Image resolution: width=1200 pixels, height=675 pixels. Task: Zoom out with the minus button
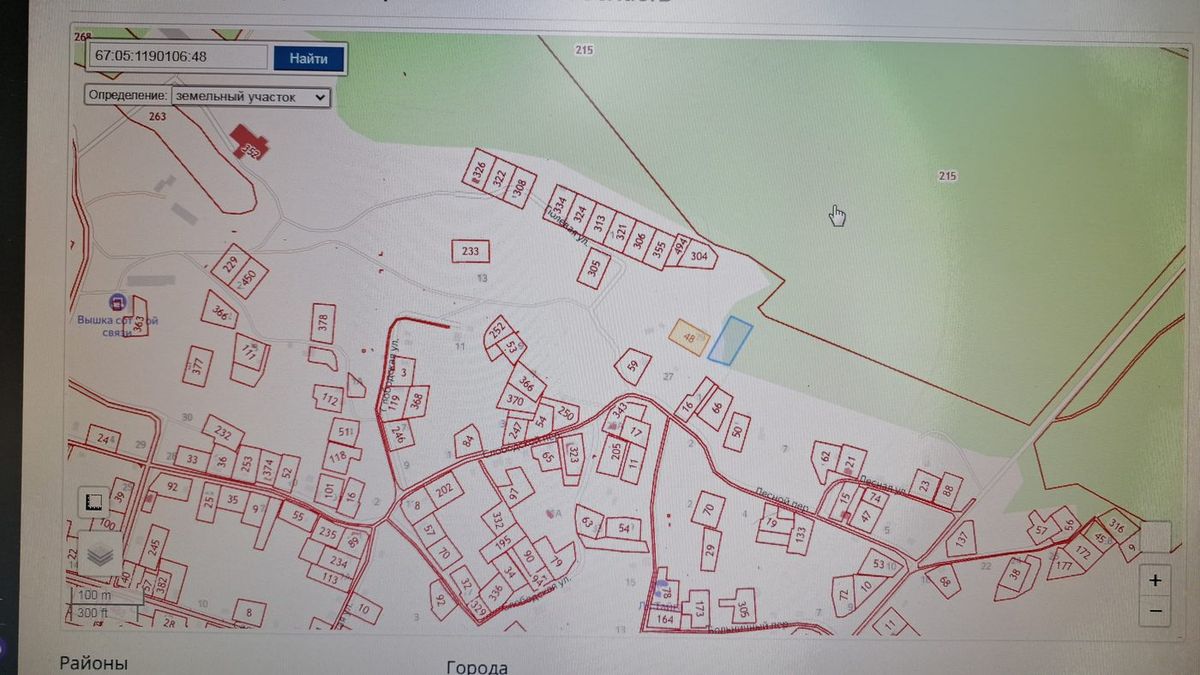coord(1155,610)
